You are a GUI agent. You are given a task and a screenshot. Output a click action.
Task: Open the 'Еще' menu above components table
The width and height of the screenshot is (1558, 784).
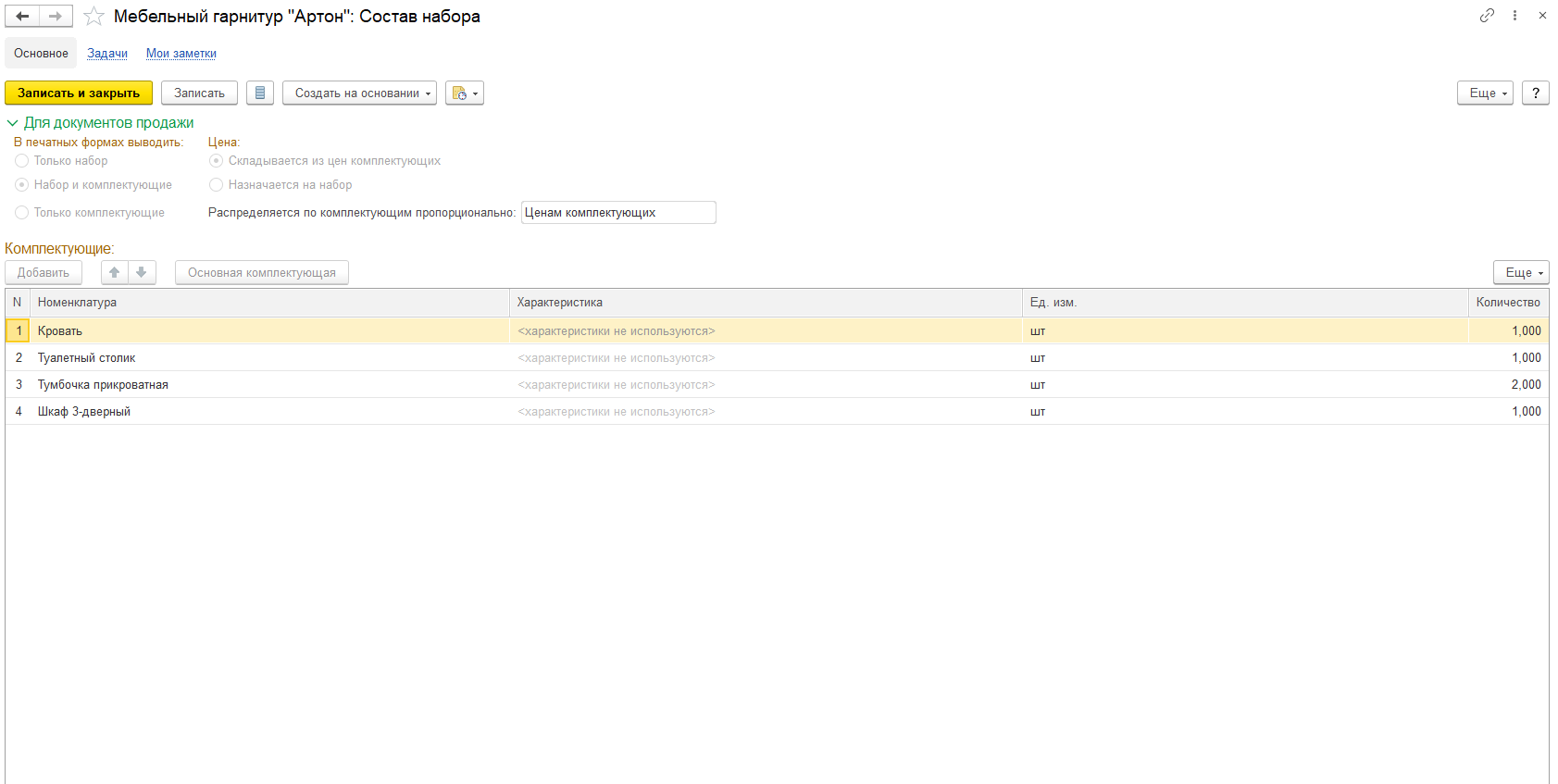coord(1520,273)
